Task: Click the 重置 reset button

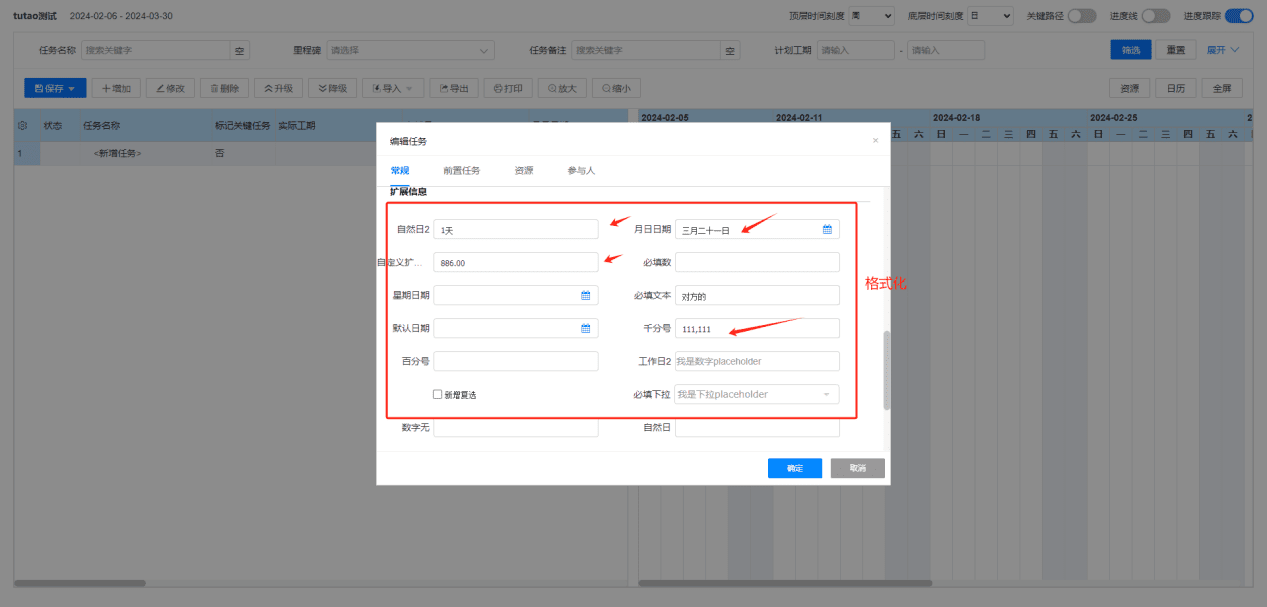Action: tap(1177, 50)
